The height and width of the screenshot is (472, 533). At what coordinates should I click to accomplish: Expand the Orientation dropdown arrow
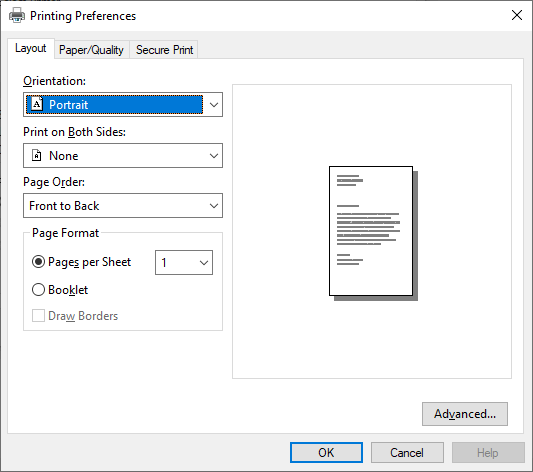214,105
